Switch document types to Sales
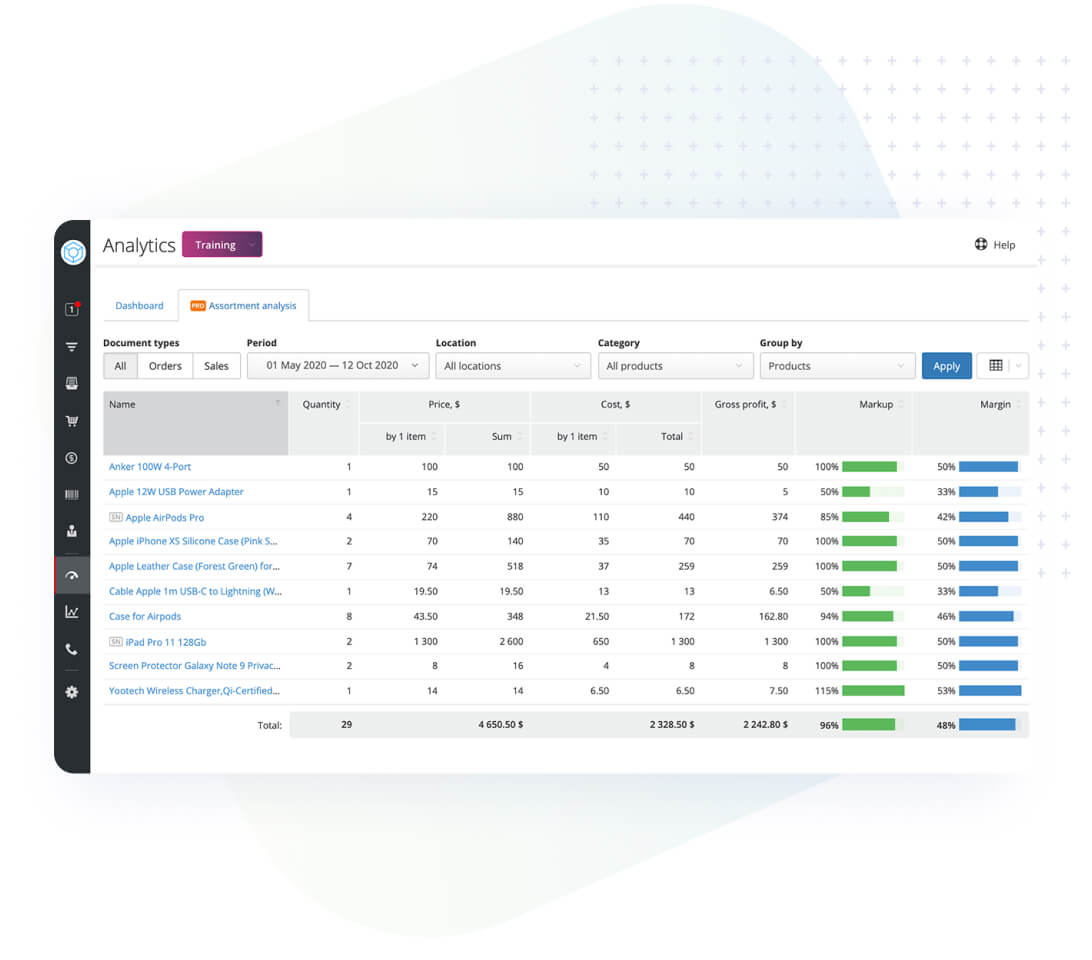 pos(216,366)
